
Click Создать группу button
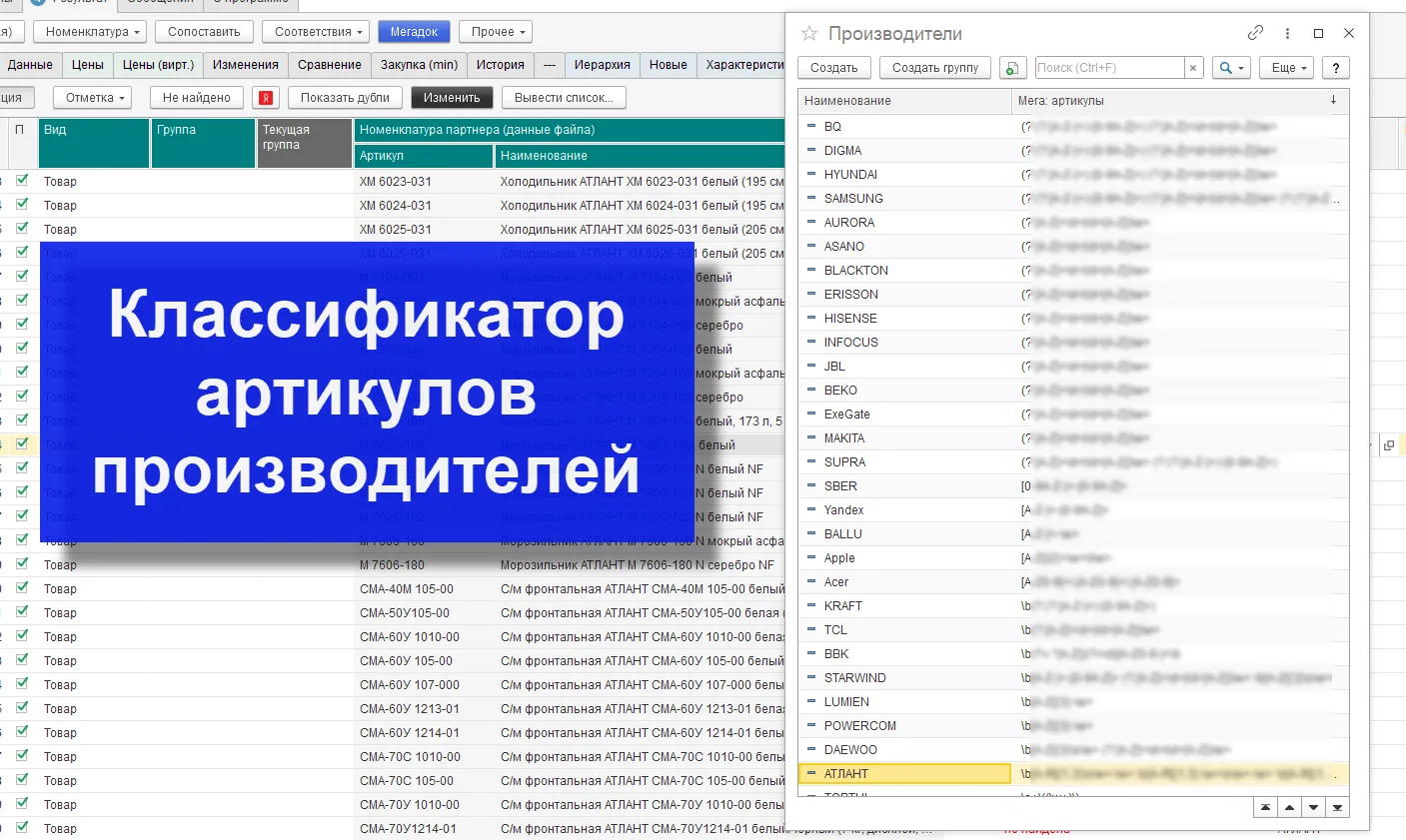click(935, 68)
